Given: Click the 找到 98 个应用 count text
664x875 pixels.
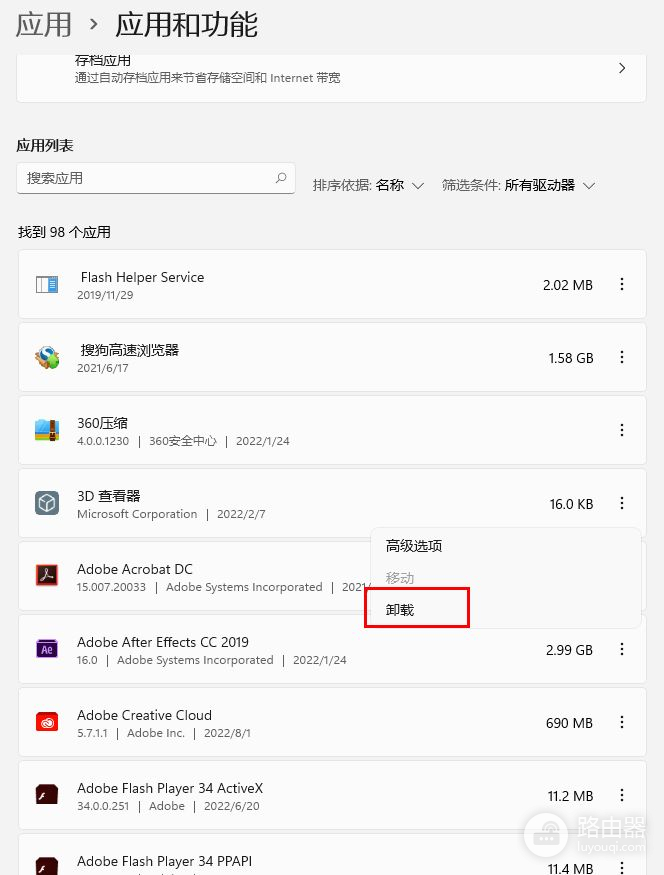Looking at the screenshot, I should tap(64, 232).
